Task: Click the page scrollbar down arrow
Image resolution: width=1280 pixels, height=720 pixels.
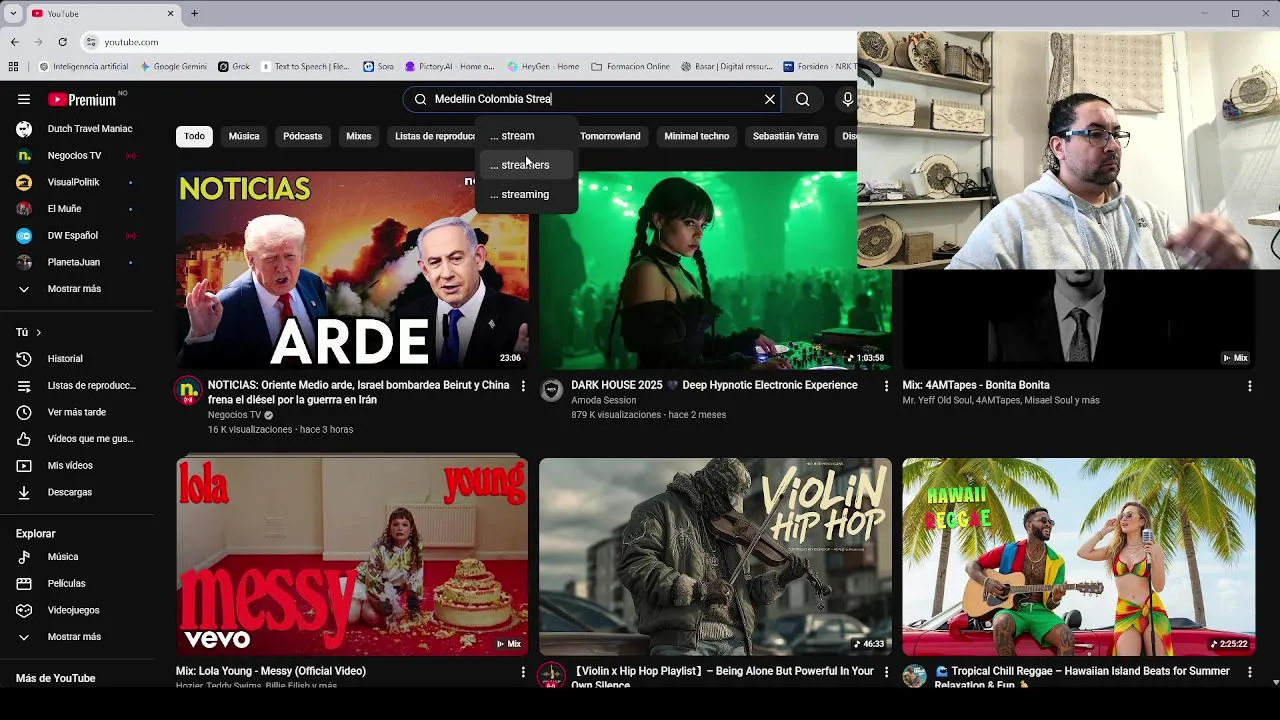Action: (x=1275, y=682)
